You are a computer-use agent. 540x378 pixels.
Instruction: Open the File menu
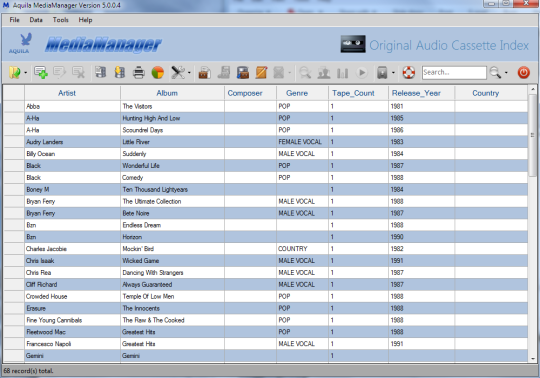pos(14,20)
